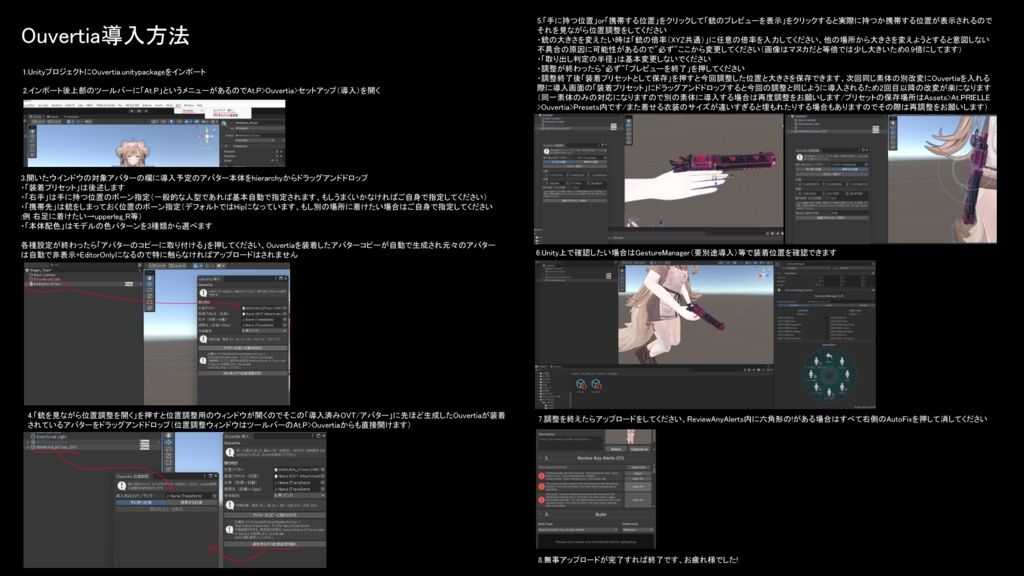Click the first prefab icon in step 6 Project panel
This screenshot has width=1024, height=576.
[x=581, y=385]
